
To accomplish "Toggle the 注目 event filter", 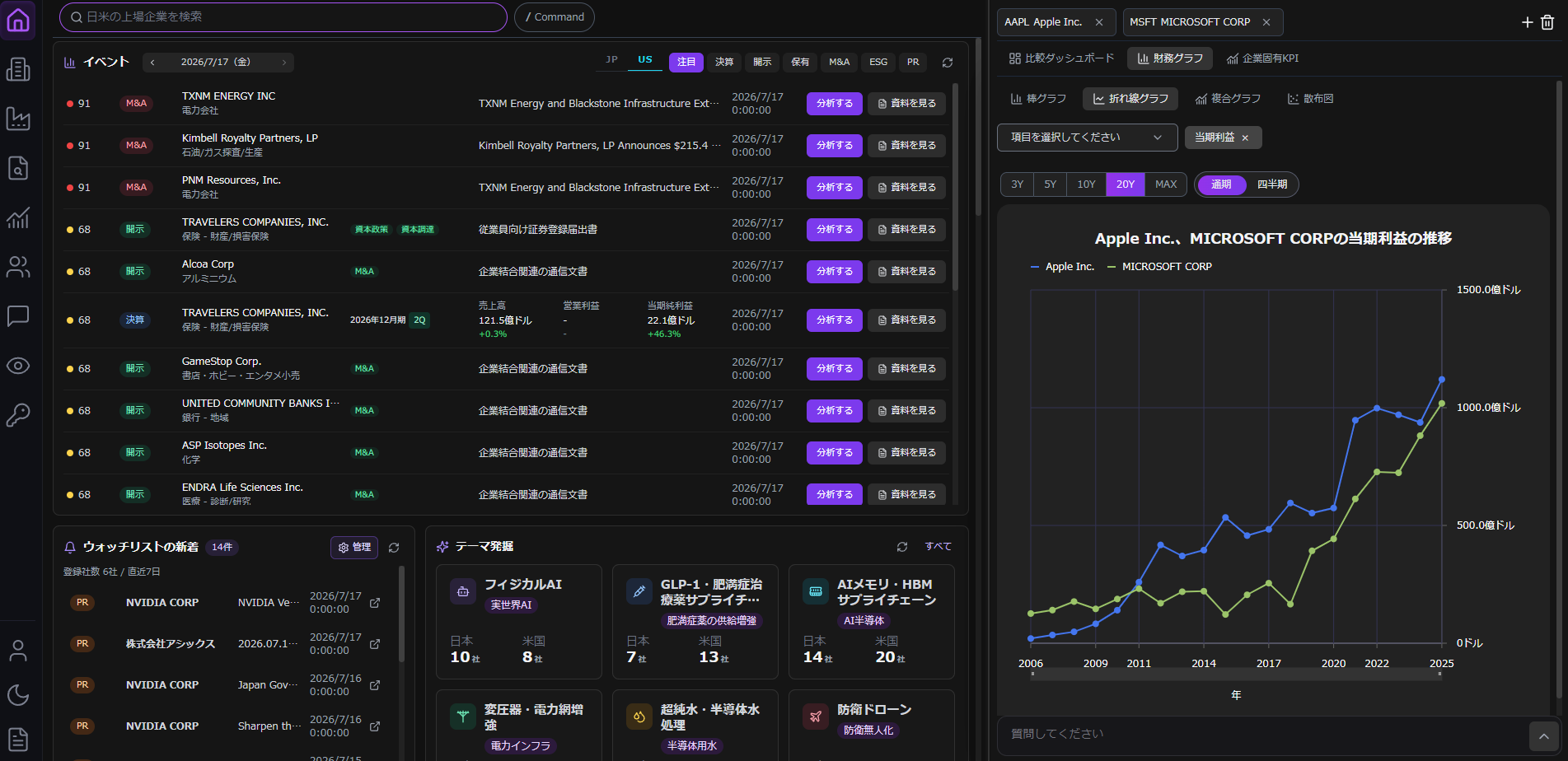I will pyautogui.click(x=686, y=63).
